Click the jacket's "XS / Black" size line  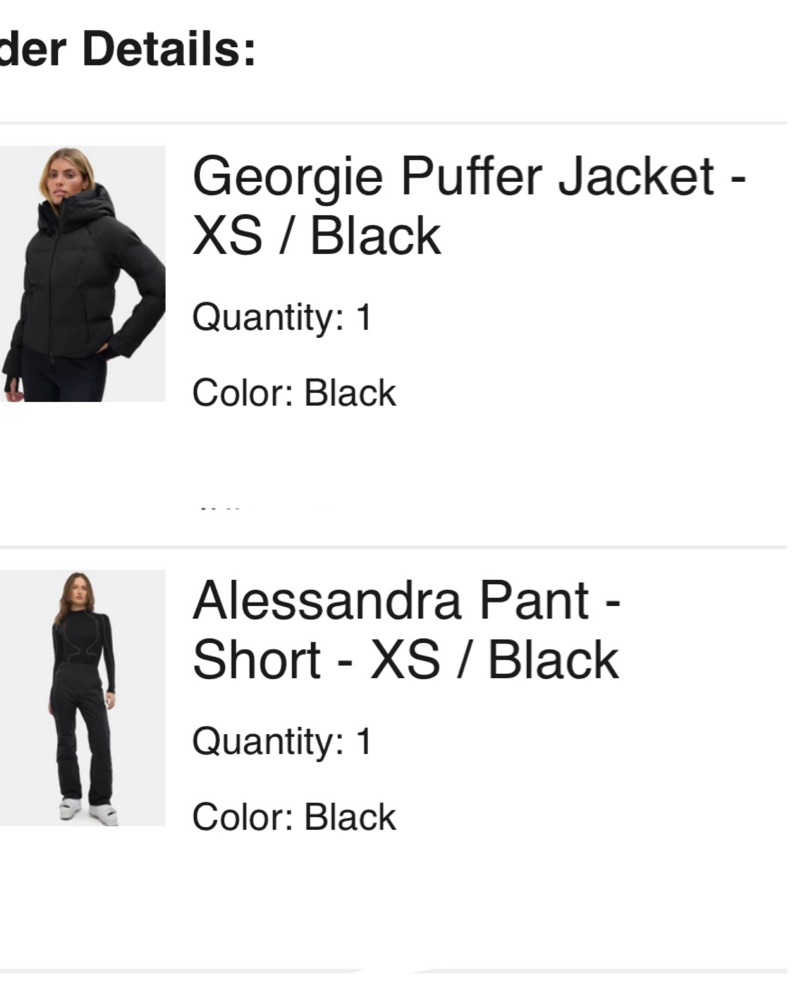(x=316, y=236)
